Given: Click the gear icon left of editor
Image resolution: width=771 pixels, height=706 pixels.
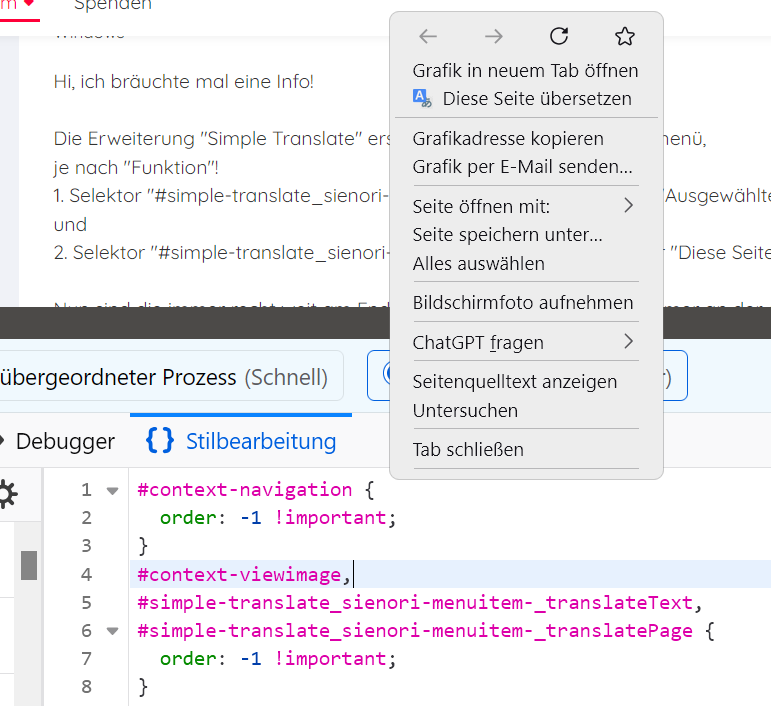Looking at the screenshot, I should coord(7,493).
